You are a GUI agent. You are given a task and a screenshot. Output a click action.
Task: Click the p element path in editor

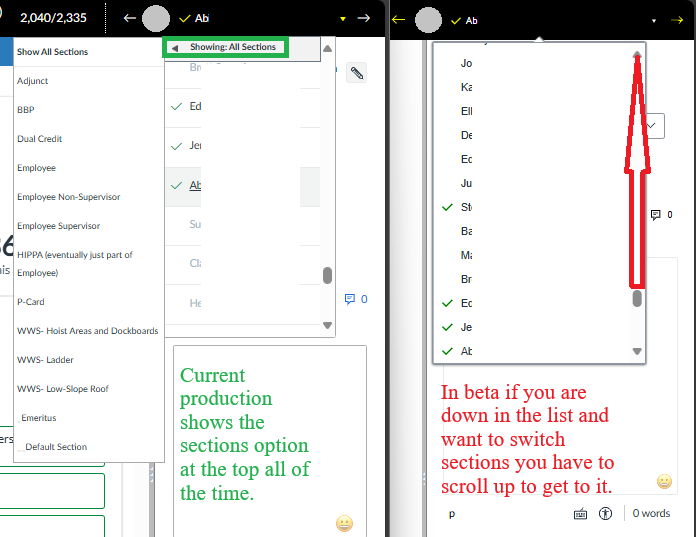tap(452, 514)
